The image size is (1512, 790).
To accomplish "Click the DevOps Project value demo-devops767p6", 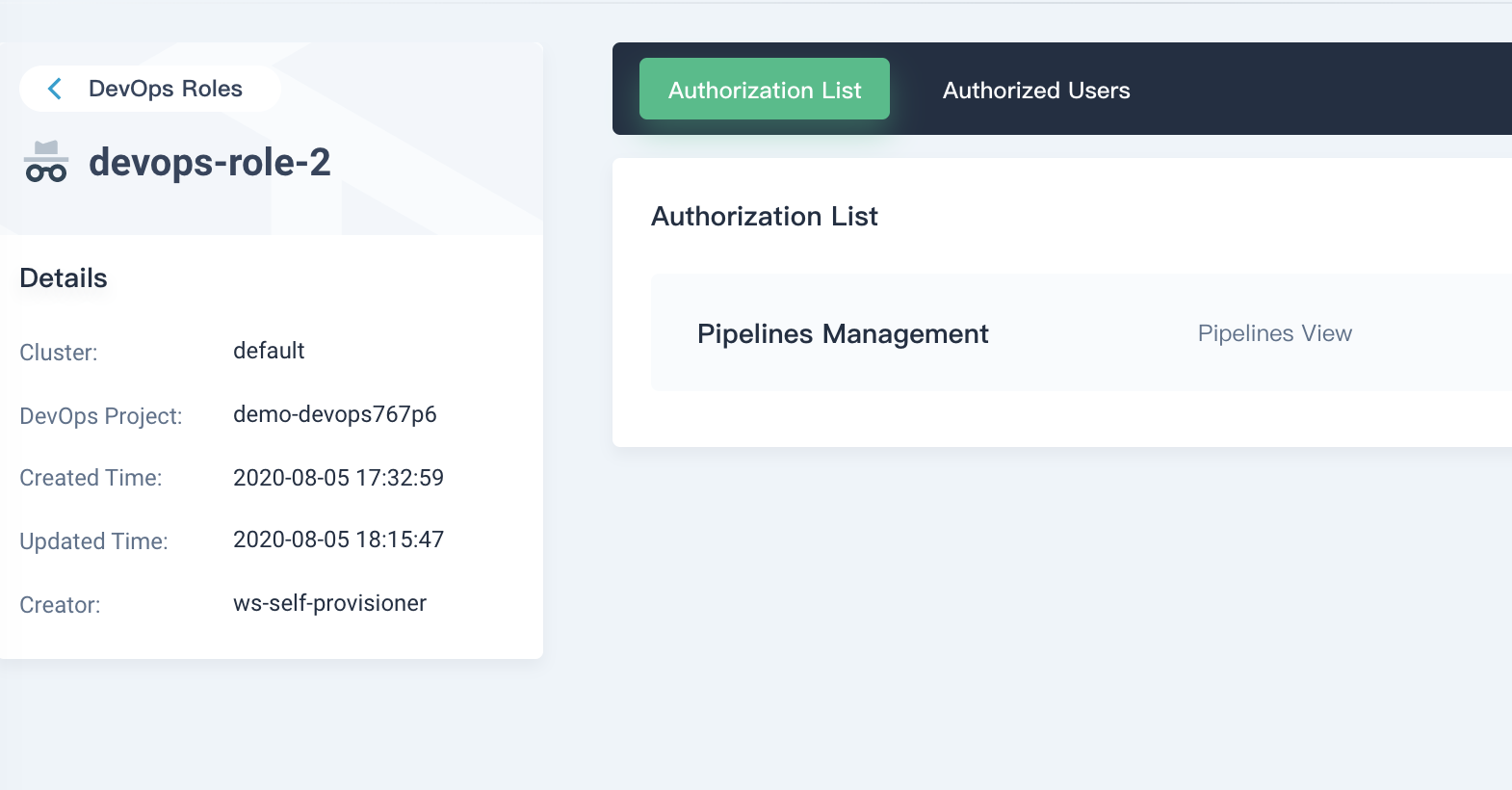I will coord(335,414).
